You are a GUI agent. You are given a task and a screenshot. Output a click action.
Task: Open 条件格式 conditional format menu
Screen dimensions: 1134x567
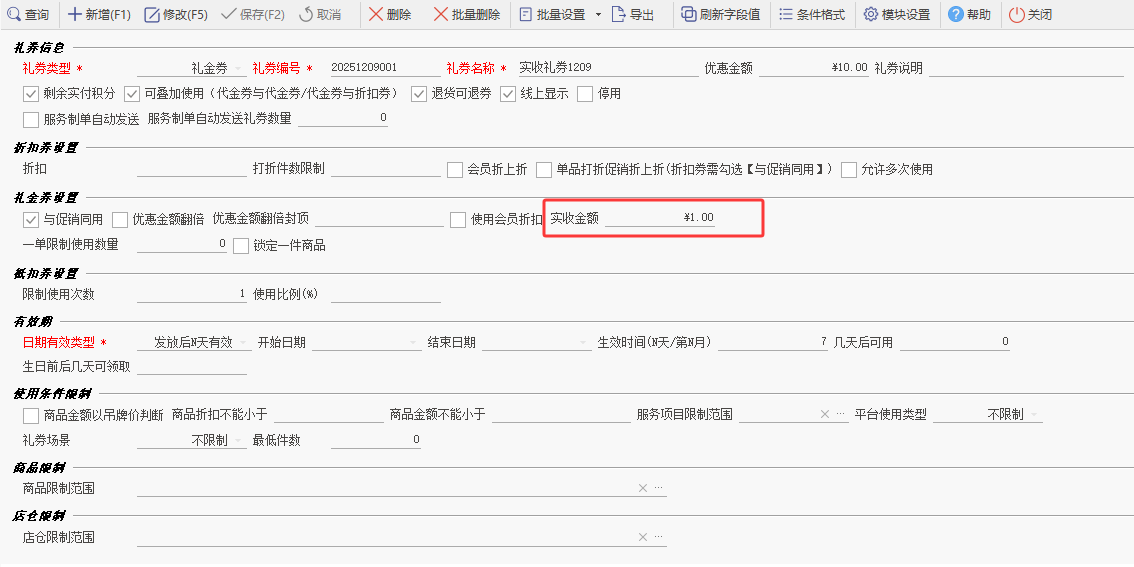tap(786, 15)
